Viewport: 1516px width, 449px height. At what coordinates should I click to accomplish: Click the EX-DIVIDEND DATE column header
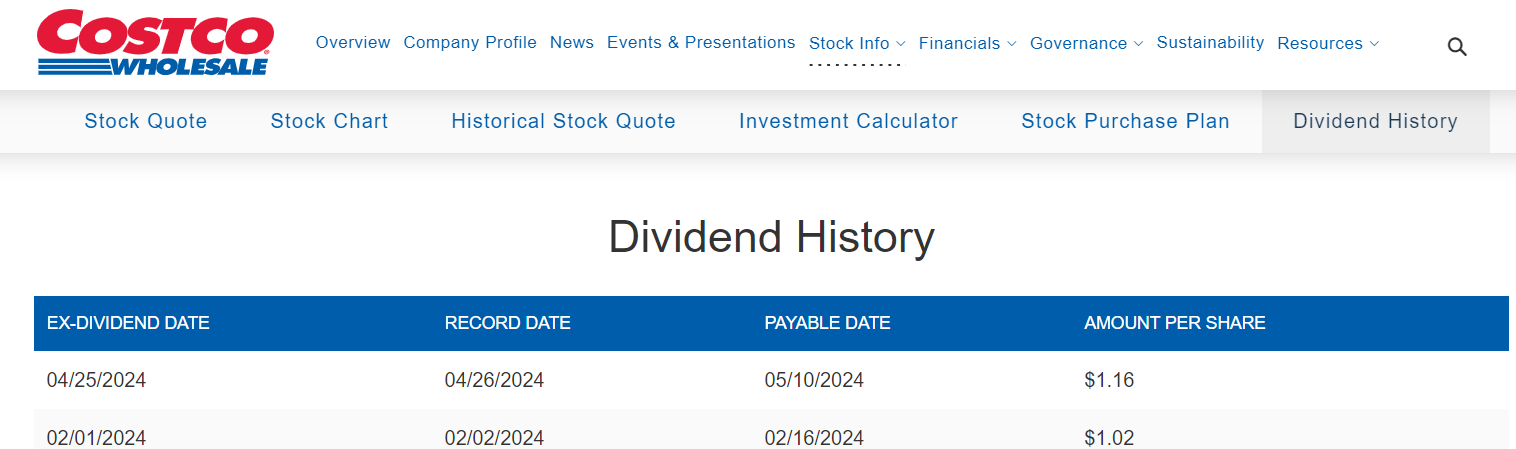(x=128, y=323)
